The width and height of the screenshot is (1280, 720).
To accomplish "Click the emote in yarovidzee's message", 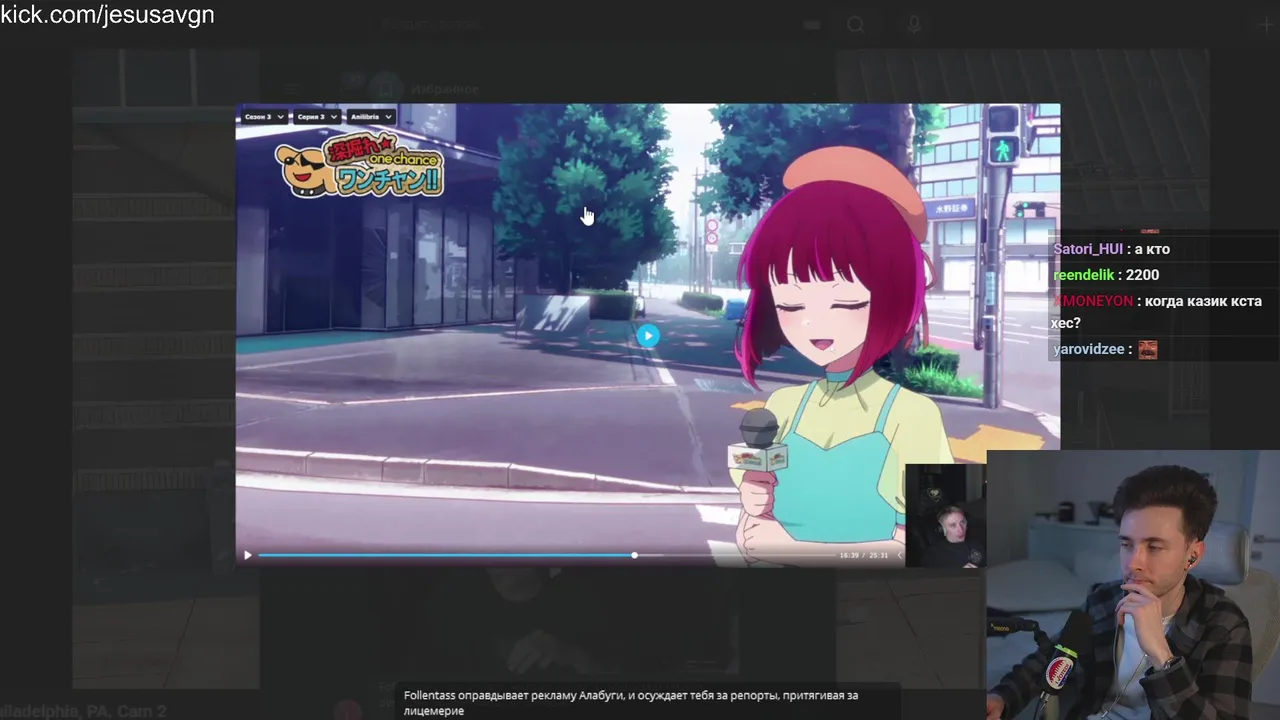I will tap(1147, 349).
